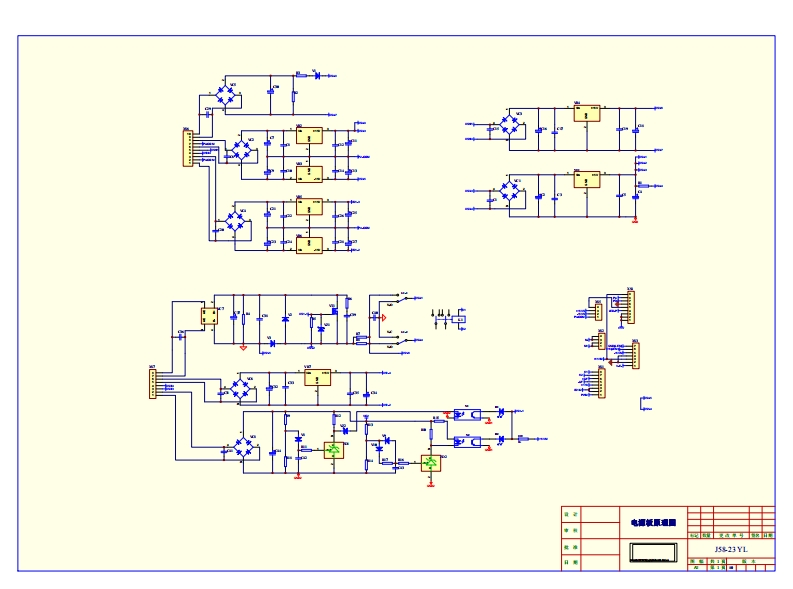Select the topmost bridge rectifier in upper-left circuit
The height and width of the screenshot is (589, 793).
[x=229, y=96]
